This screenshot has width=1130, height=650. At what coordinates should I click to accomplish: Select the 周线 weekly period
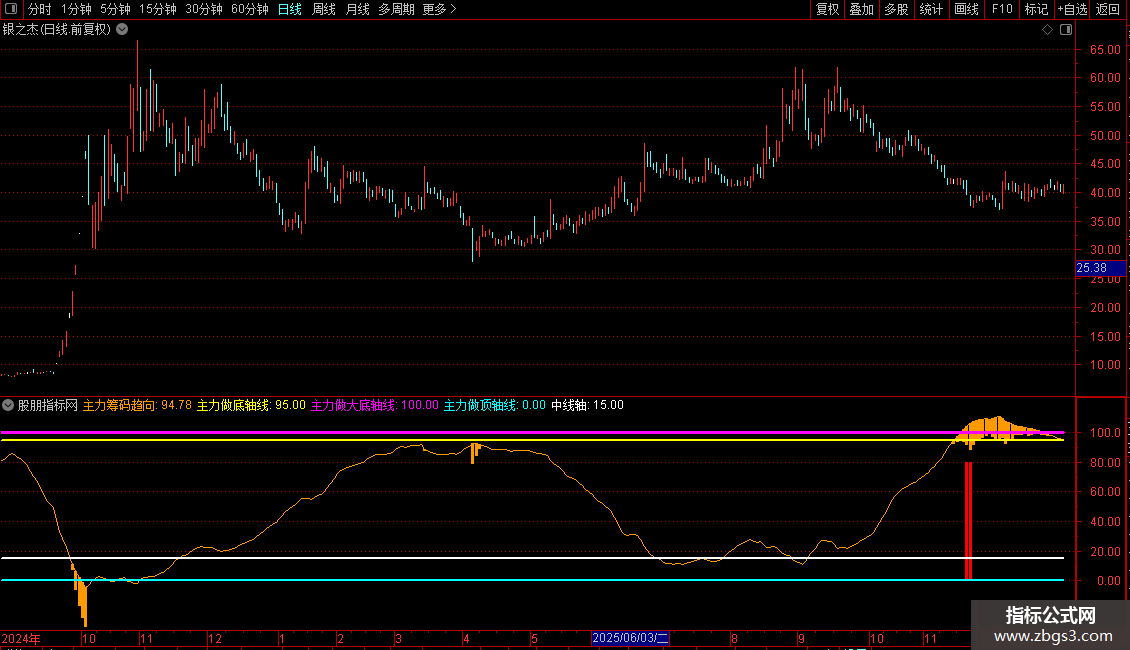click(x=324, y=10)
